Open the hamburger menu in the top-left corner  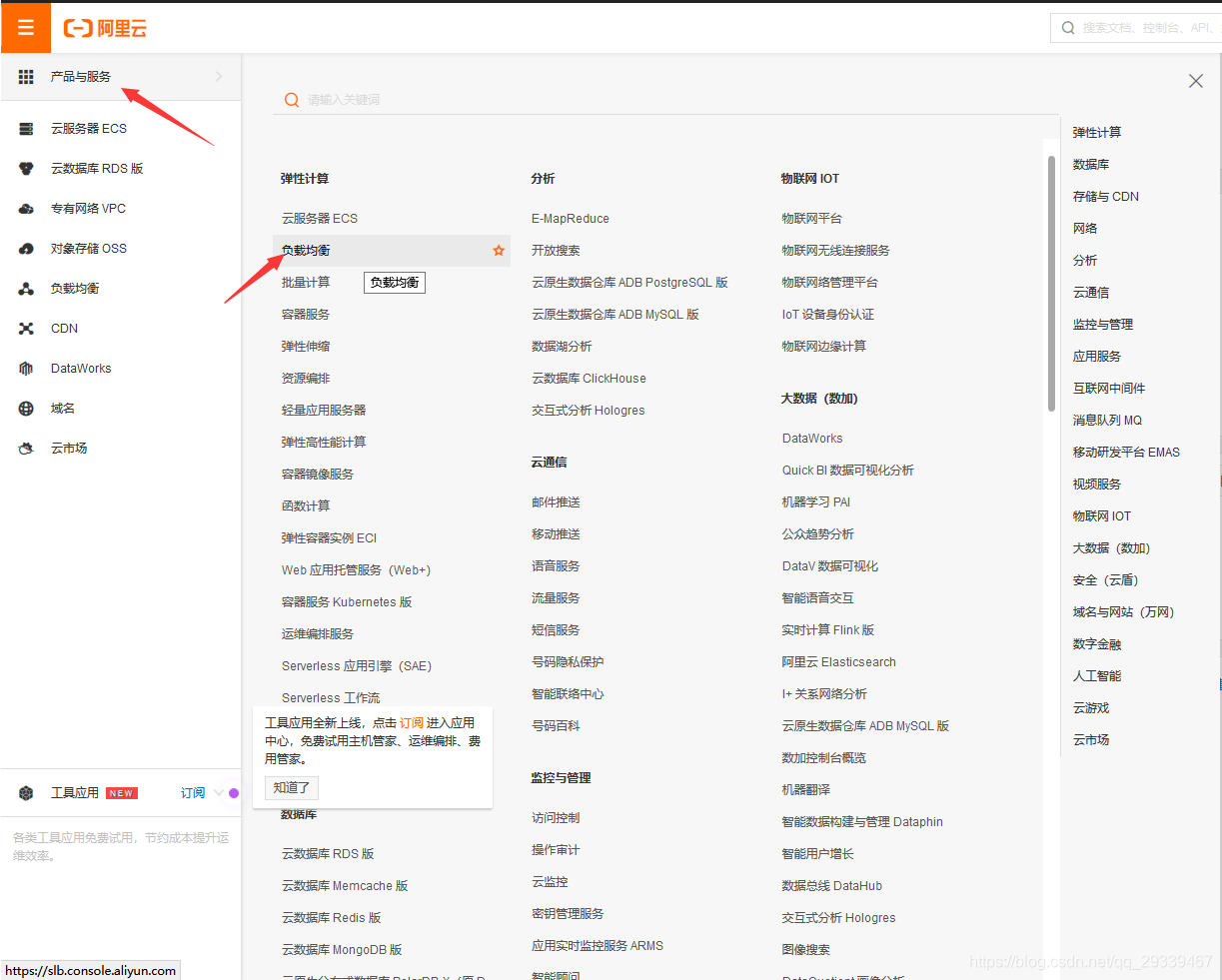click(x=25, y=28)
